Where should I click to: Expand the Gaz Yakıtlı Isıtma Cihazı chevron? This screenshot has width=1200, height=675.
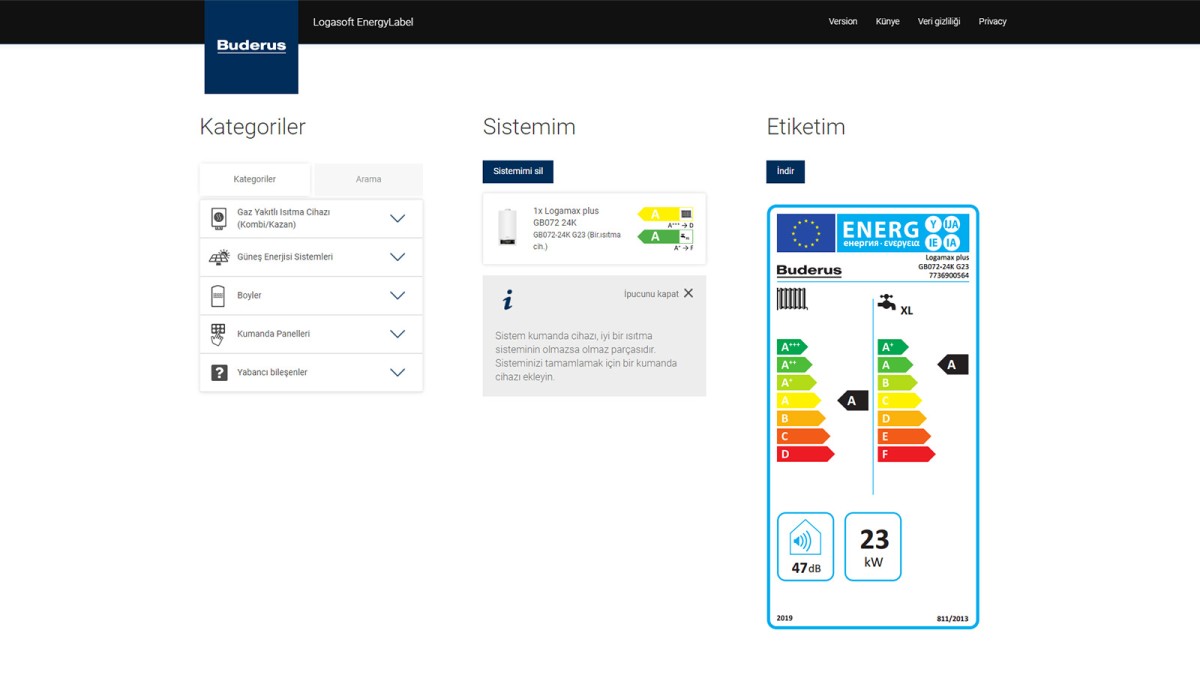click(x=397, y=218)
